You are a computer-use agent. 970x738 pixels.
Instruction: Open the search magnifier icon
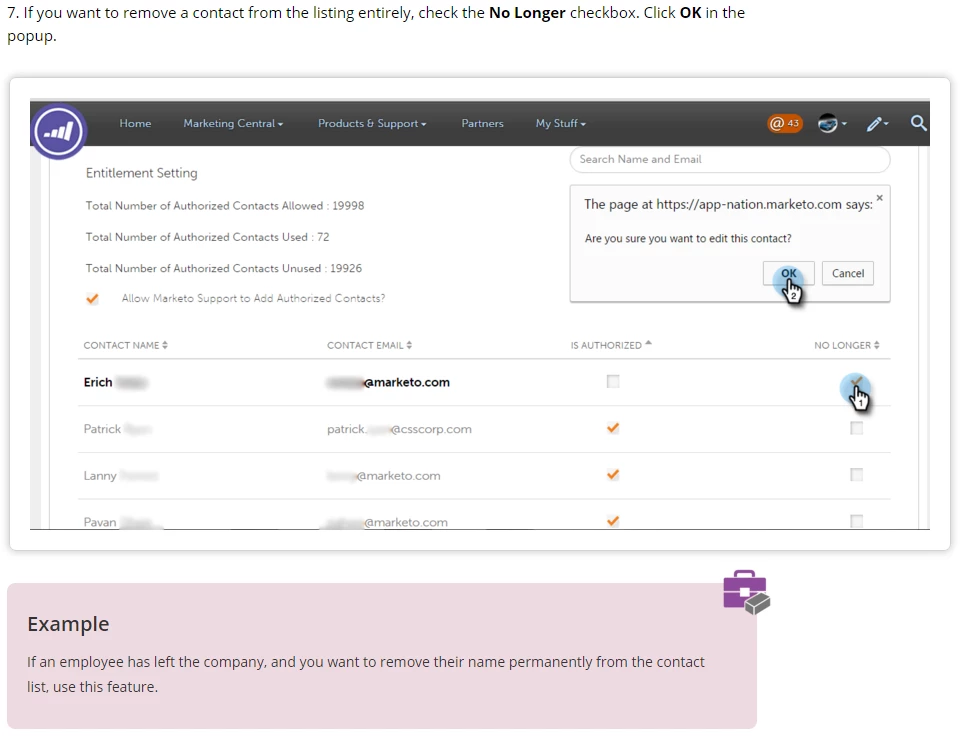[x=918, y=123]
